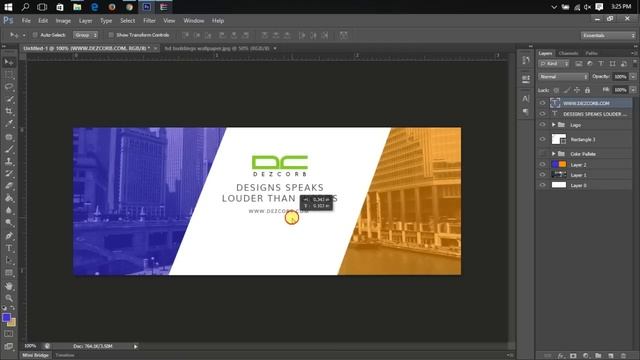Select the Horizontal Type tool
The width and height of the screenshot is (640, 360).
pos(9,248)
